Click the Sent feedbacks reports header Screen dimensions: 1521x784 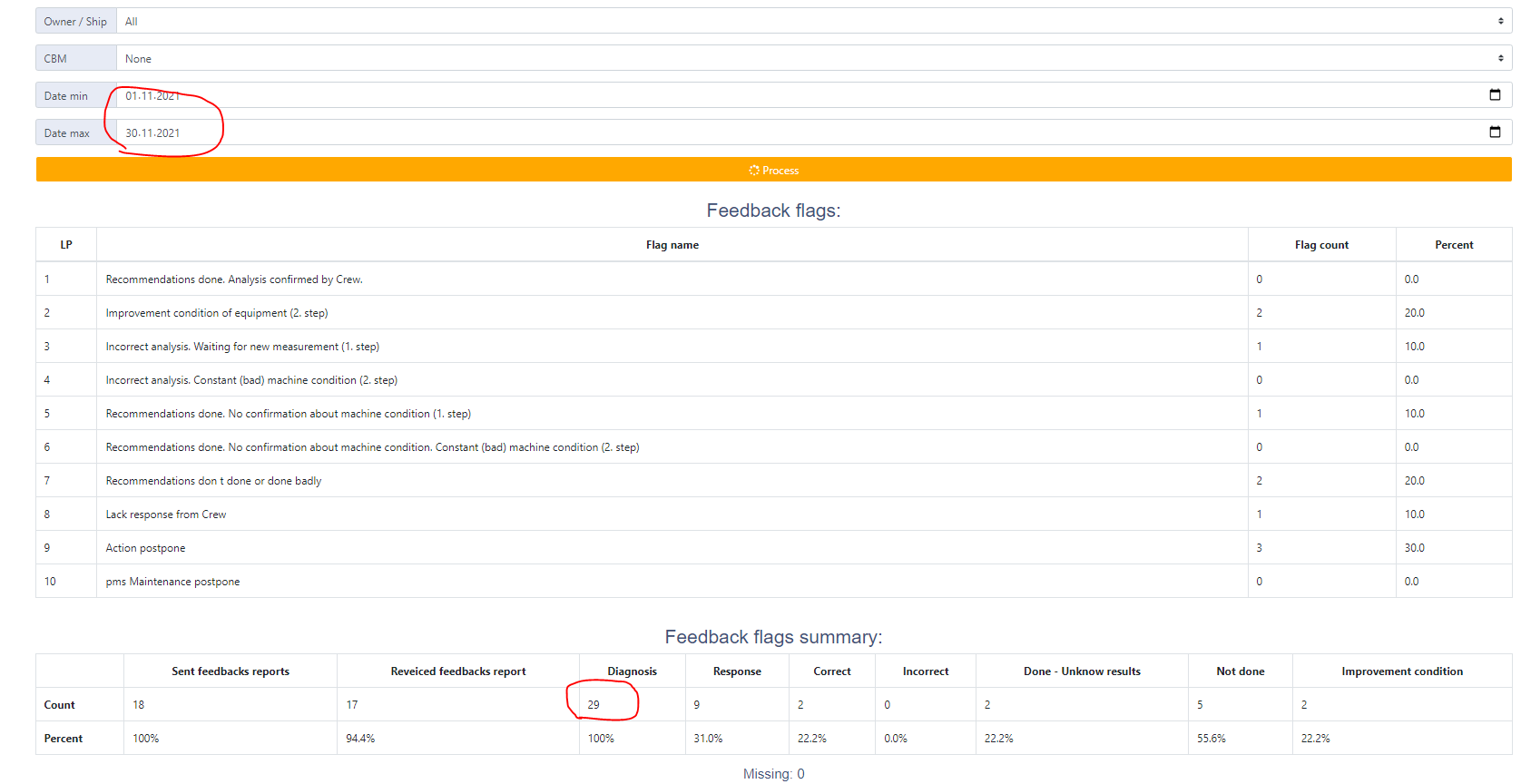click(x=231, y=671)
